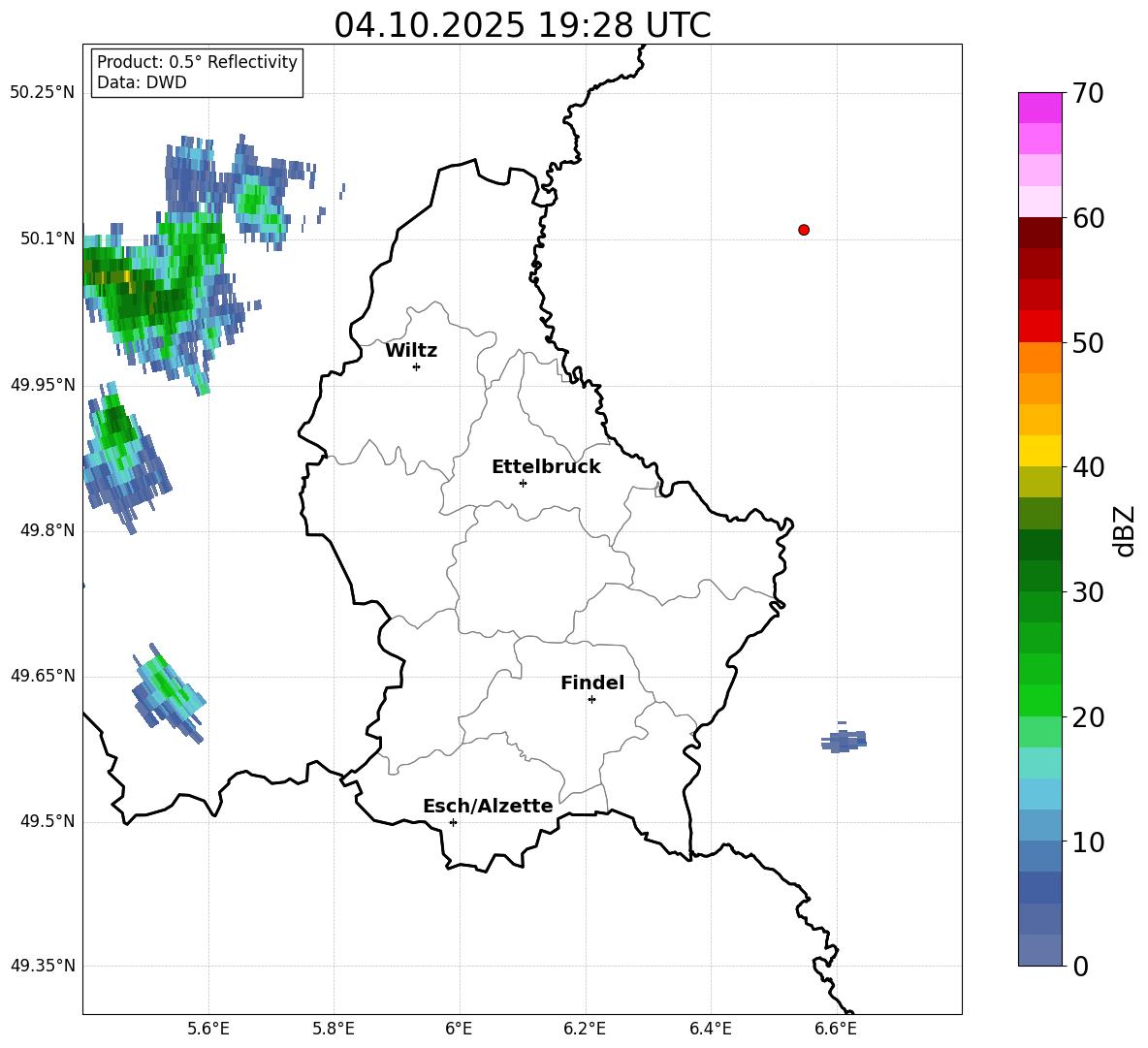Click the slate blue colorbar segment just above 0

[1040, 950]
